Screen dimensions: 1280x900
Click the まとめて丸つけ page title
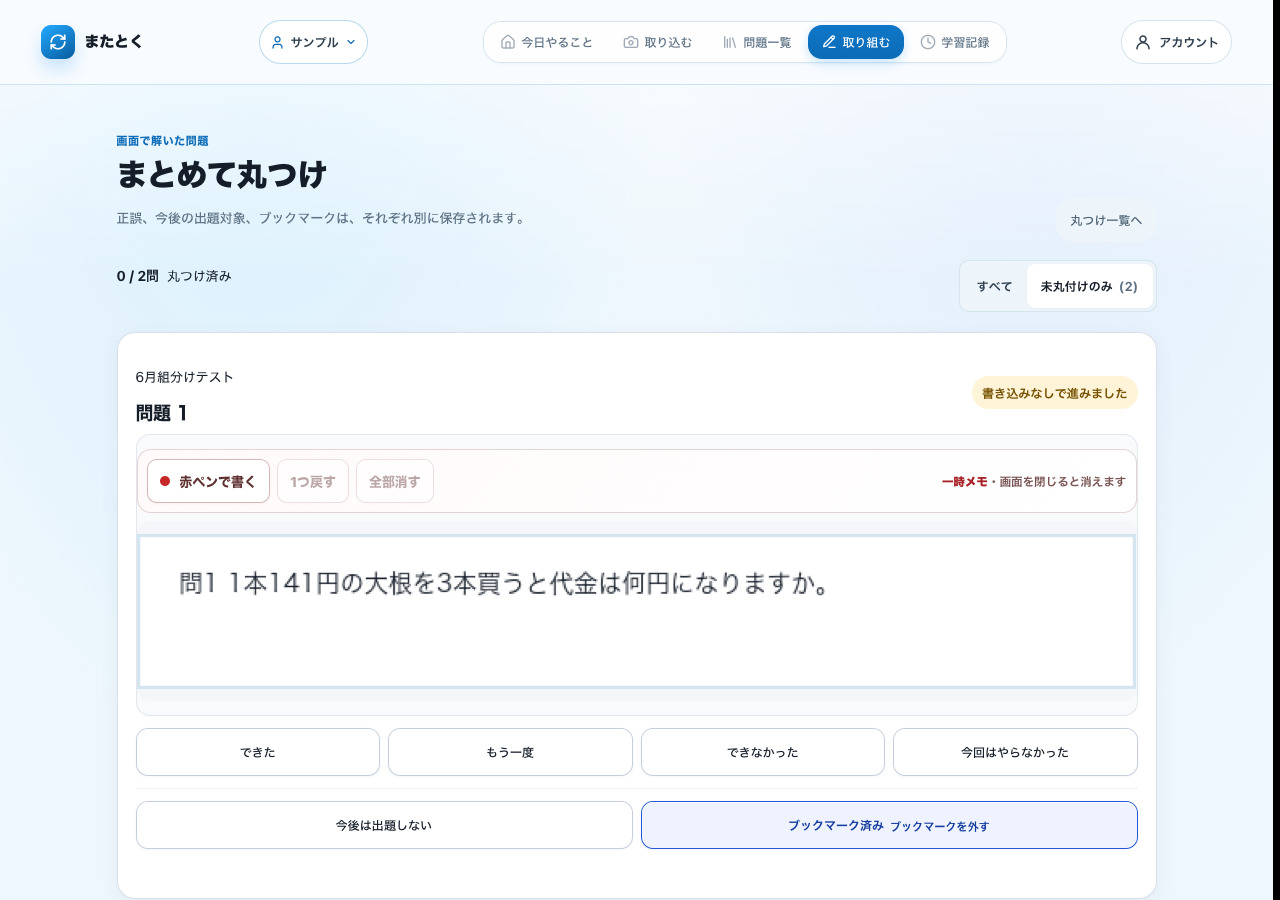(222, 175)
